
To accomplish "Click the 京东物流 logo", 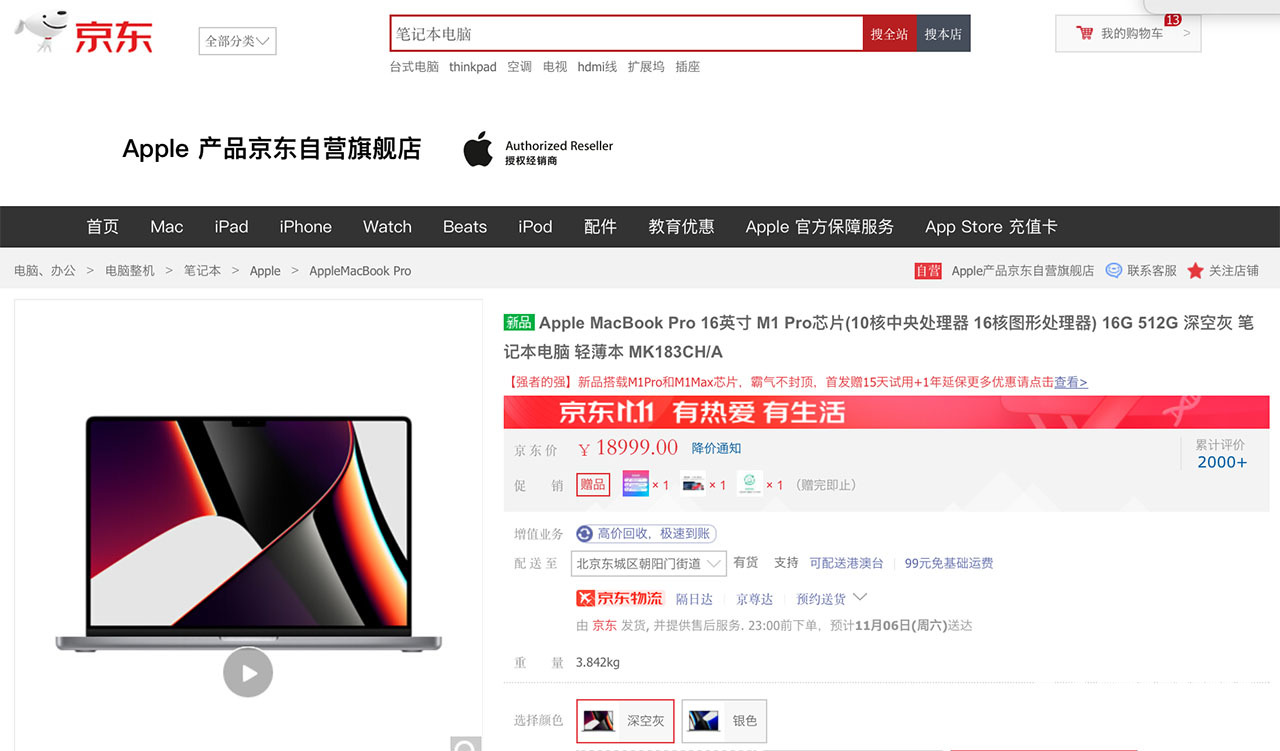I will (x=620, y=598).
